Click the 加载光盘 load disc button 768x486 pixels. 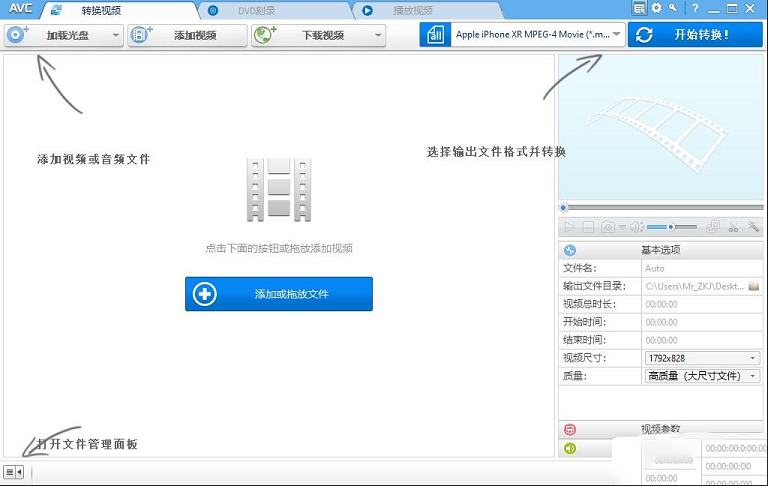coord(64,35)
